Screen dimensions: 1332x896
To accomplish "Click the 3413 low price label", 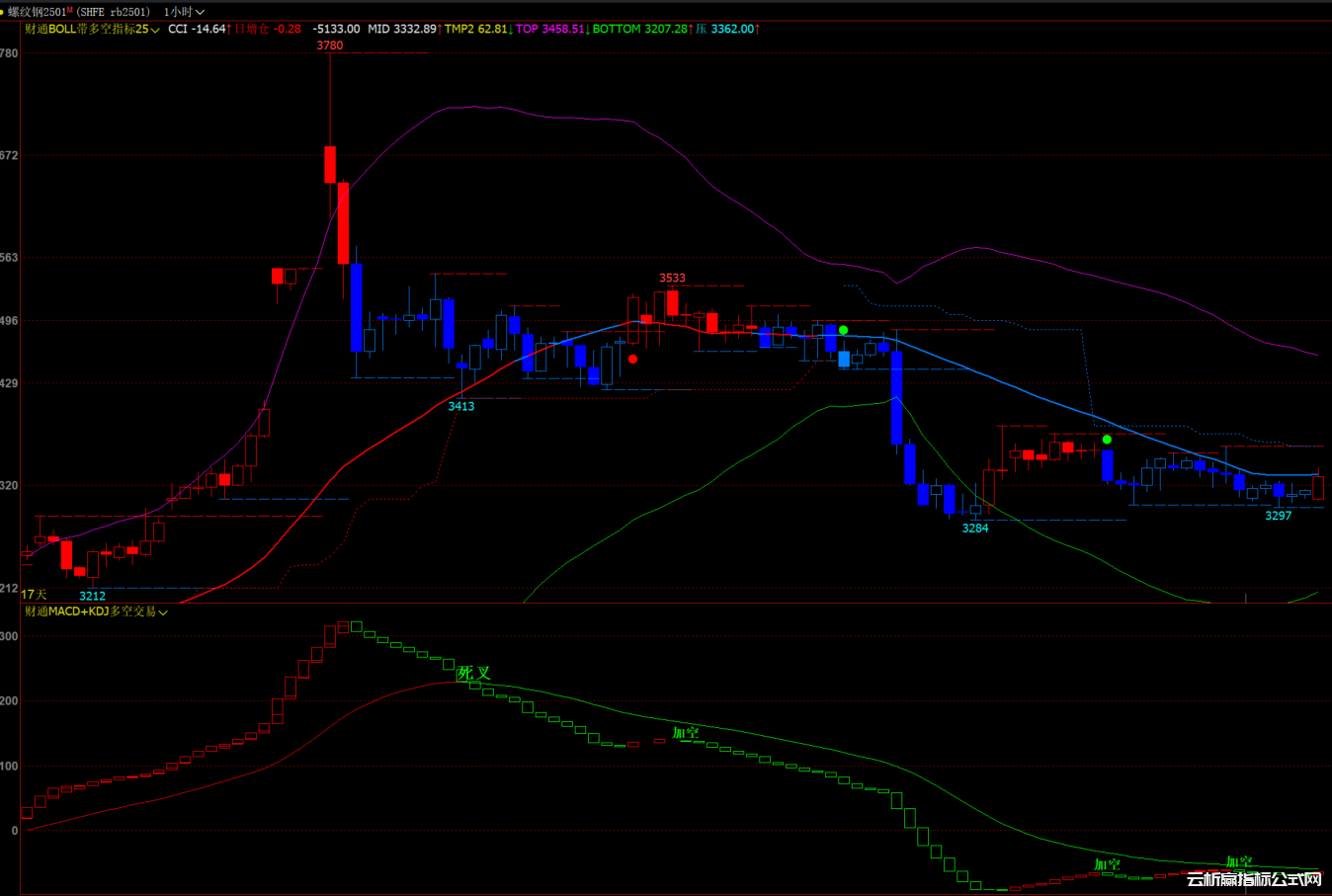I will 461,407.
